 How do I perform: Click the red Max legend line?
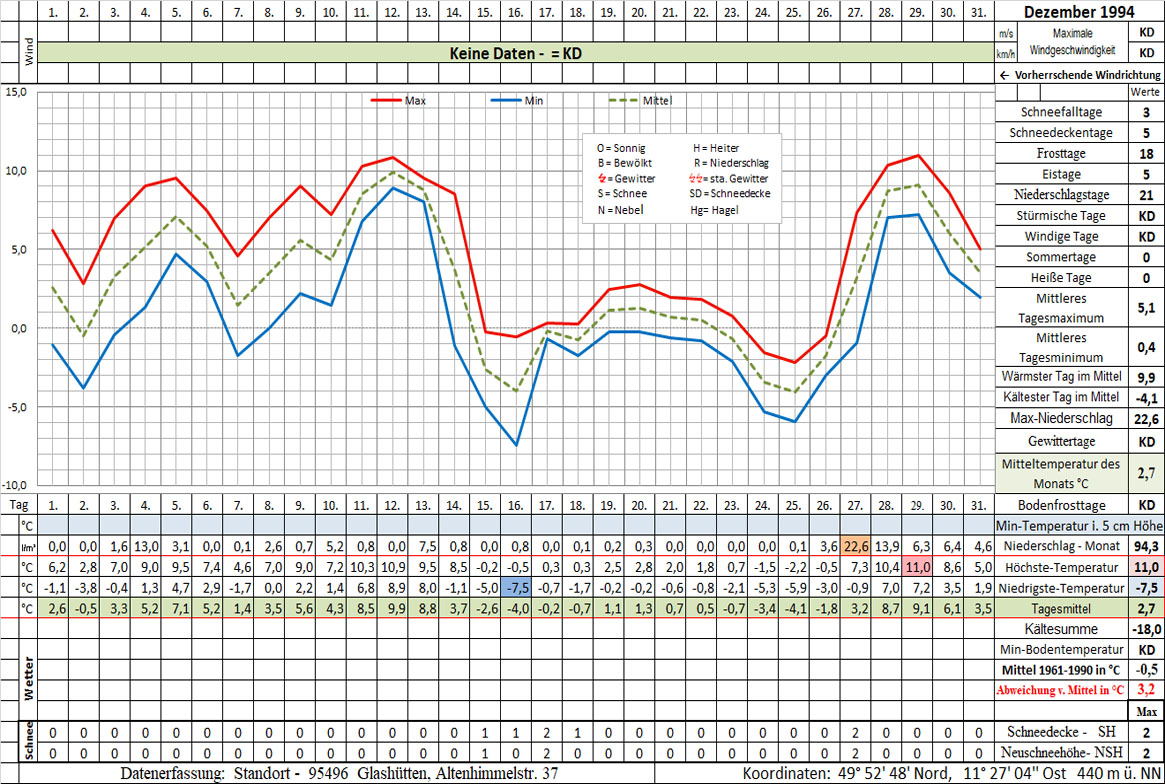pyautogui.click(x=386, y=101)
